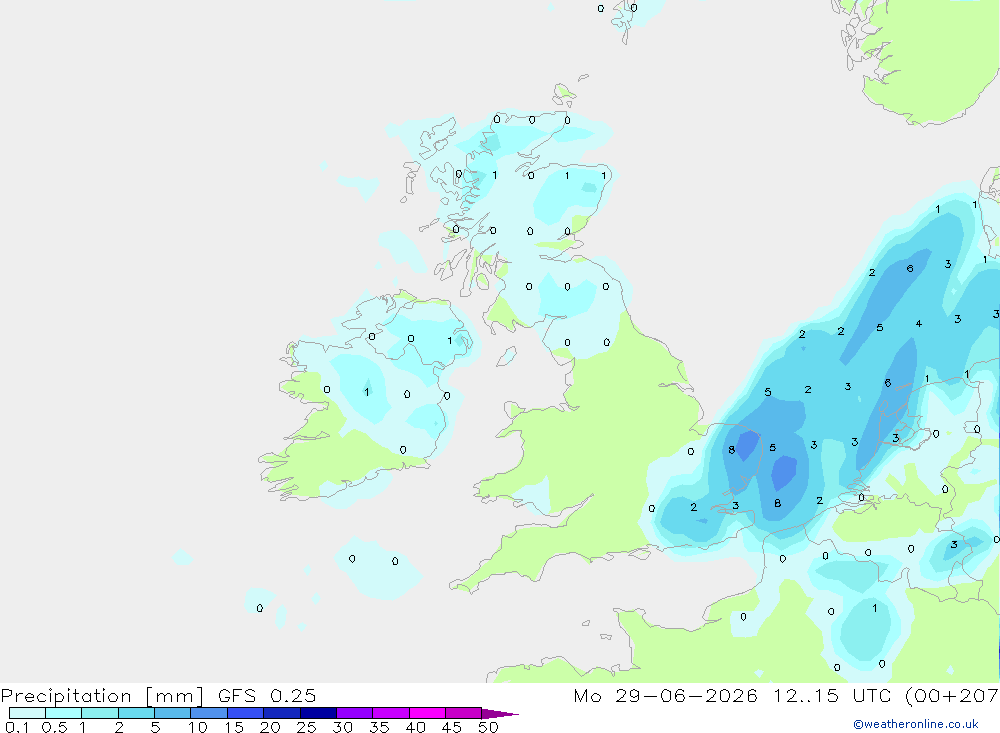Select the 0.5–1 mm legend color swatch
The width and height of the screenshot is (1000, 733).
click(x=63, y=713)
